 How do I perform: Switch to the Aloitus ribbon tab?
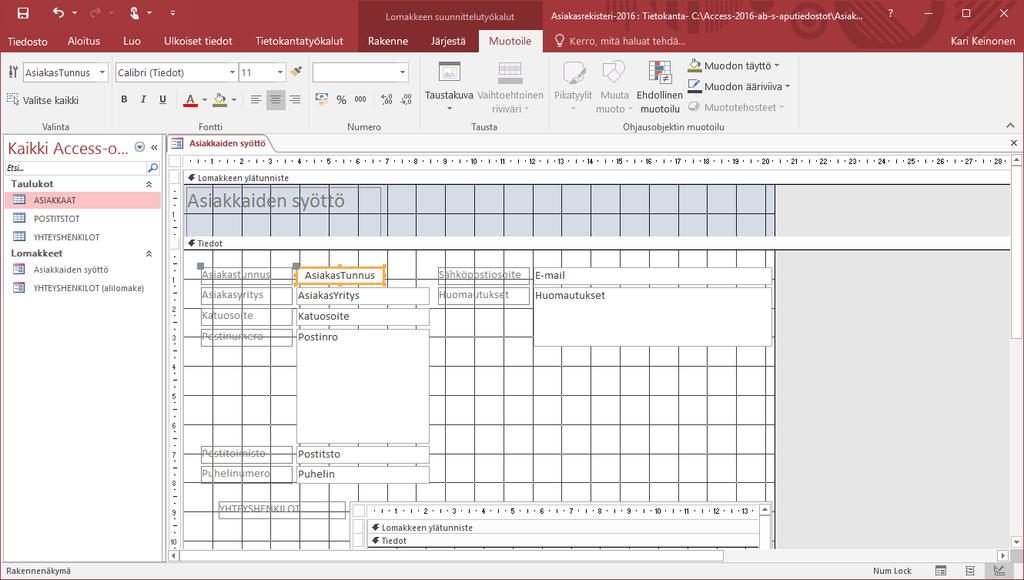pyautogui.click(x=84, y=41)
